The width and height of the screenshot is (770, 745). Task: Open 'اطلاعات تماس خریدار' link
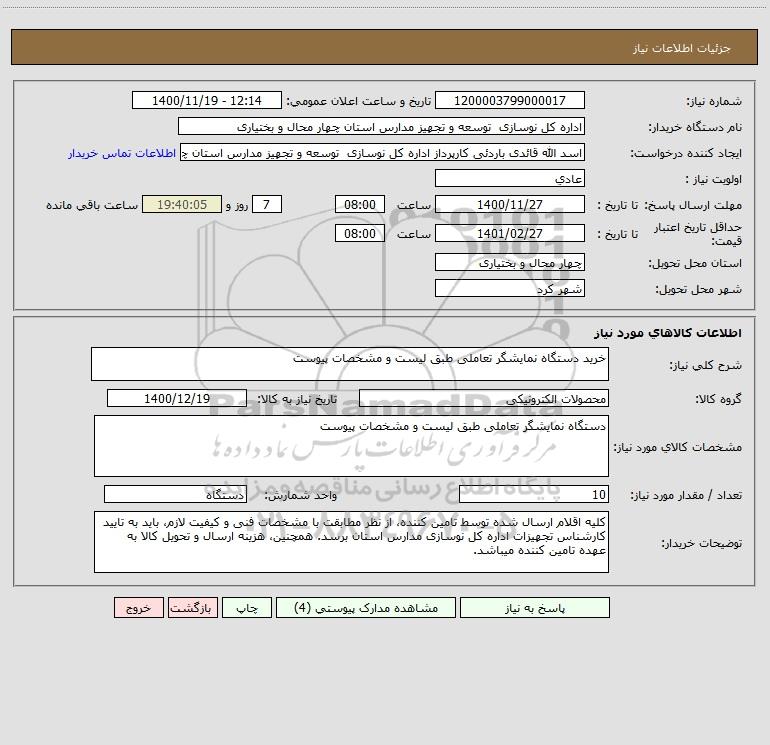[122, 153]
